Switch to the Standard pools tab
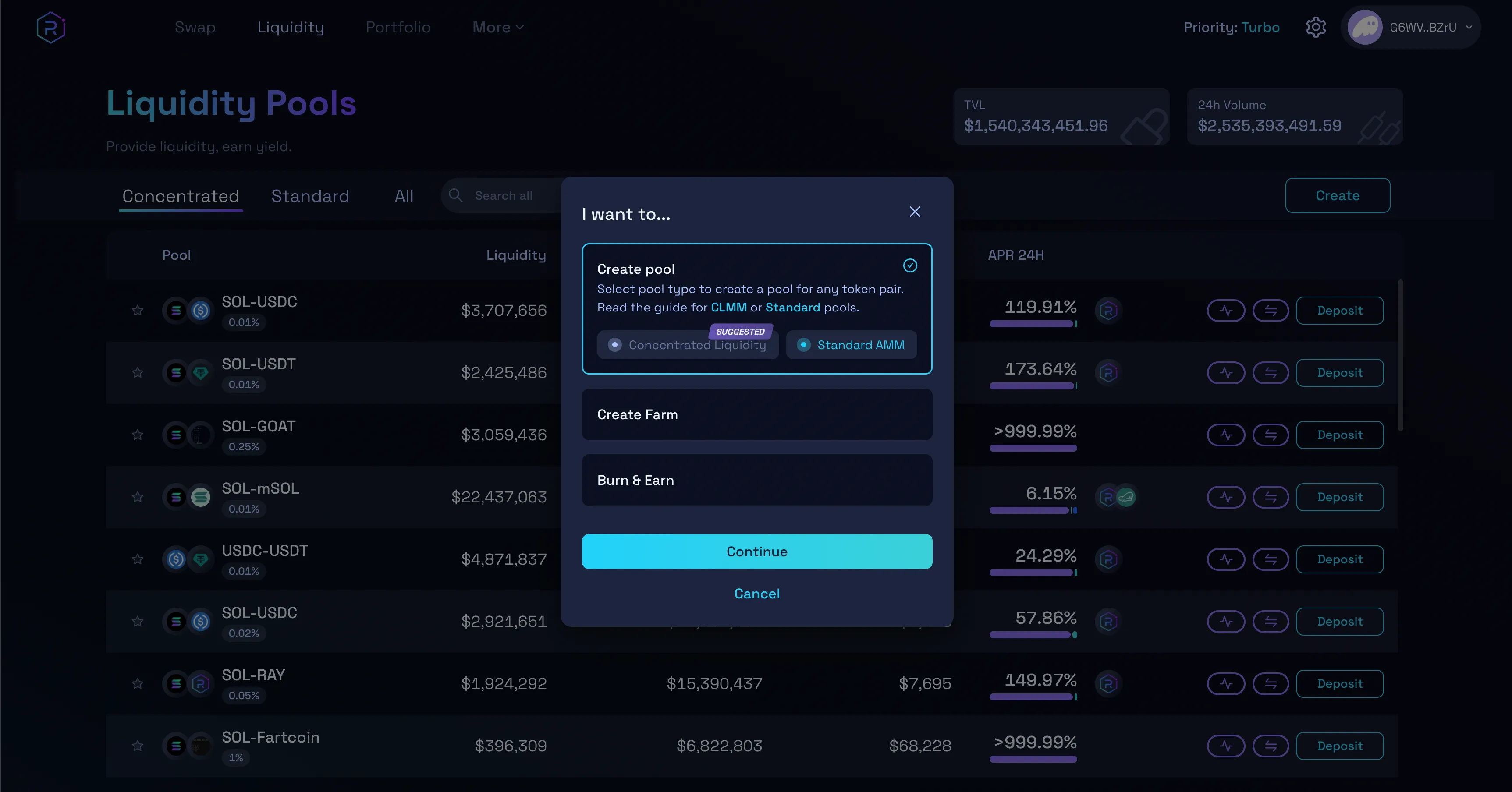This screenshot has height=792, width=1512. coord(310,196)
